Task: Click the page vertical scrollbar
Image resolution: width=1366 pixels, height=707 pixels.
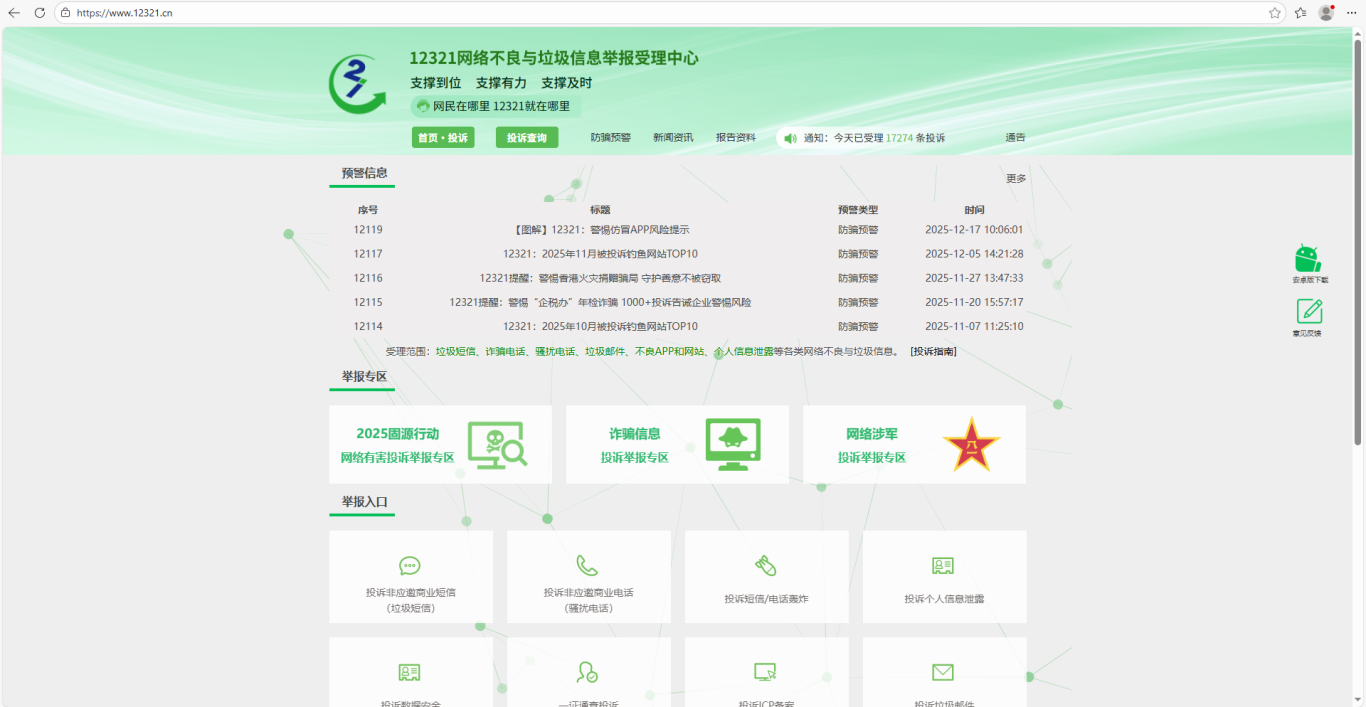Action: point(1358,240)
